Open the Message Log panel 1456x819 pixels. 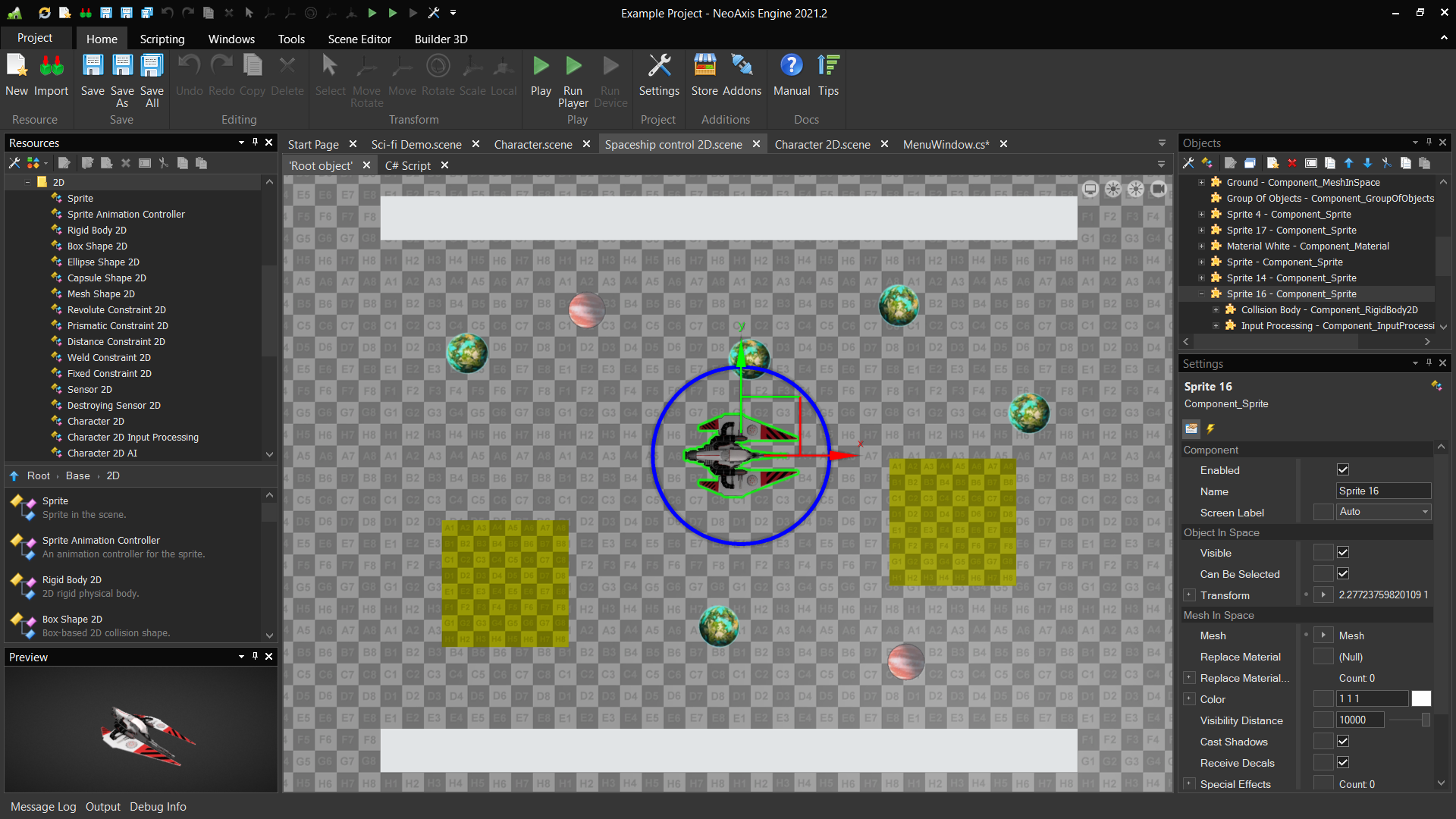coord(43,807)
